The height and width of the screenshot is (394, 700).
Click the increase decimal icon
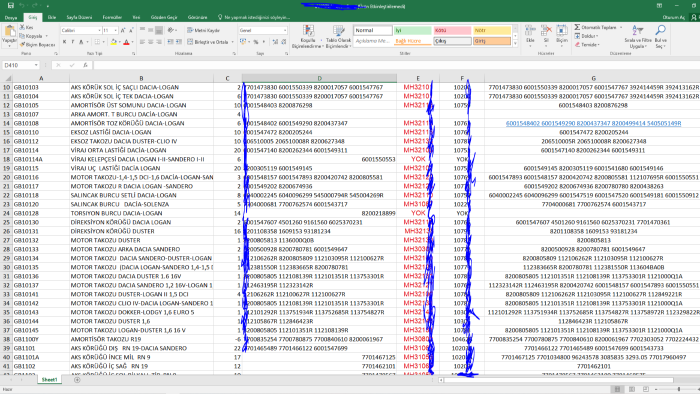tap(275, 41)
